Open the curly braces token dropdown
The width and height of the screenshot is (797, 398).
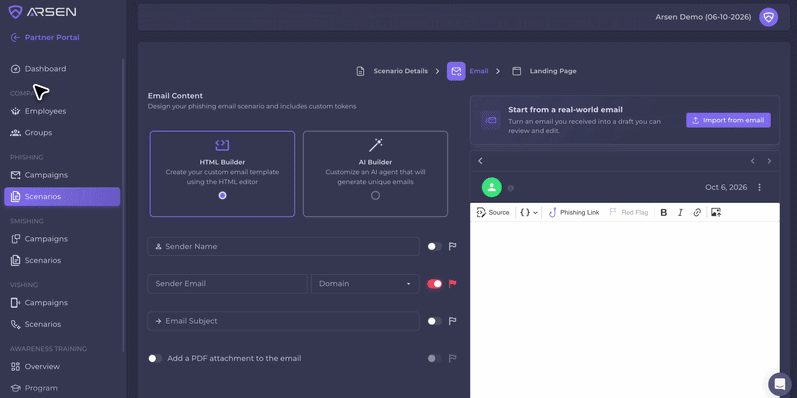coord(529,212)
